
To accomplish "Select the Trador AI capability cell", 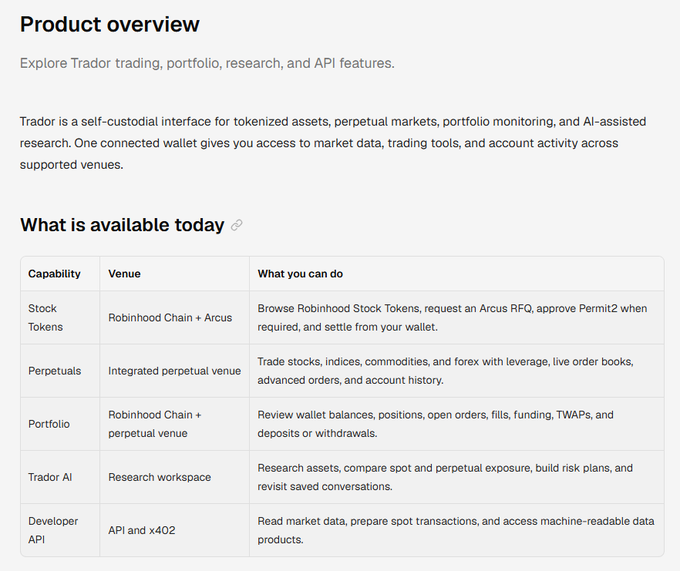I will [x=60, y=477].
